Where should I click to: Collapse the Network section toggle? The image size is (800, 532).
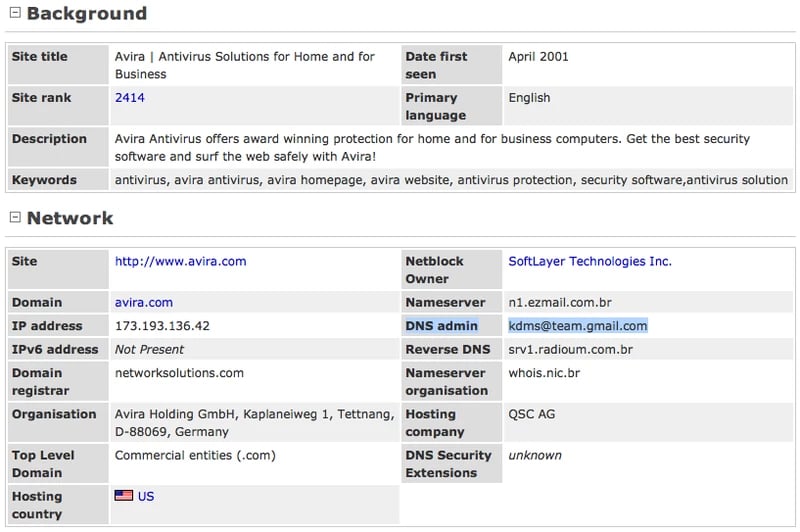pos(14,218)
